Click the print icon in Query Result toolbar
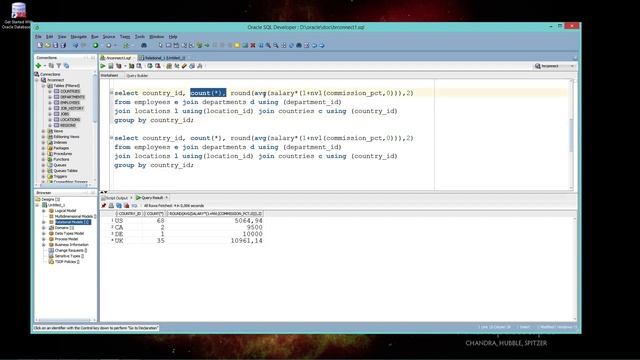The height and width of the screenshot is (360, 640). point(111,206)
